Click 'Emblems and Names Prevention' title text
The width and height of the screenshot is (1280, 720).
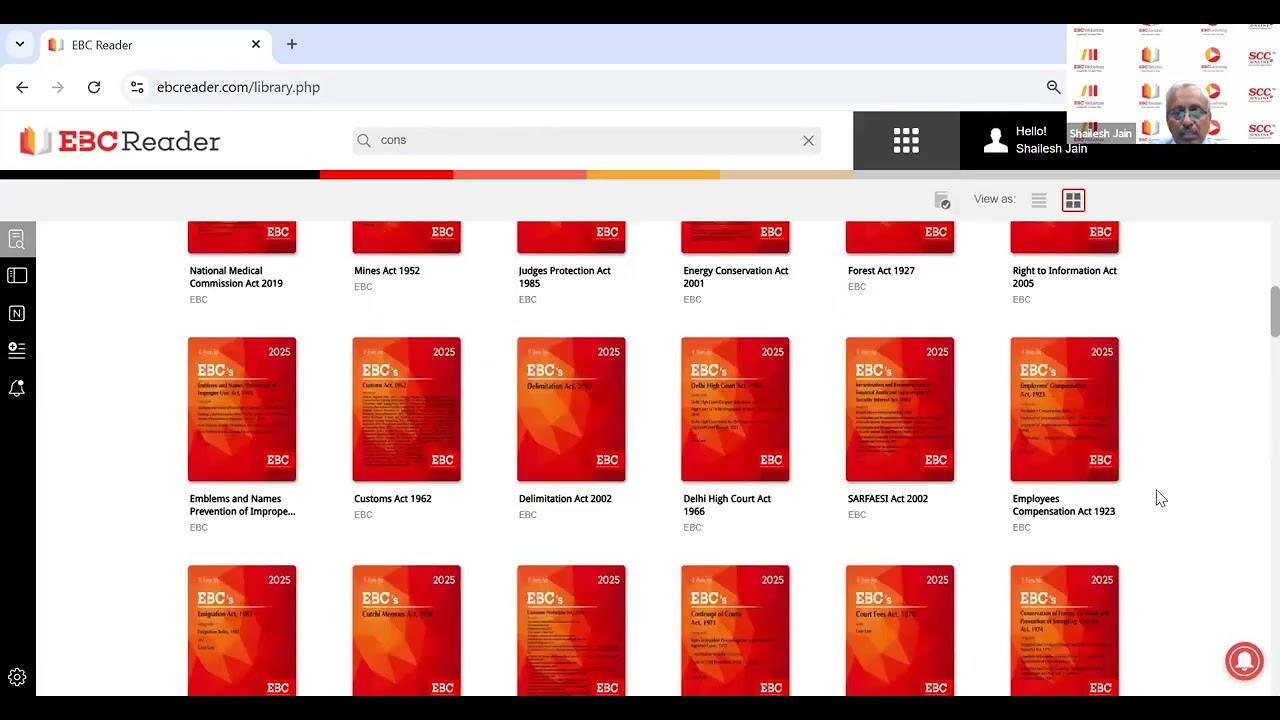(242, 505)
